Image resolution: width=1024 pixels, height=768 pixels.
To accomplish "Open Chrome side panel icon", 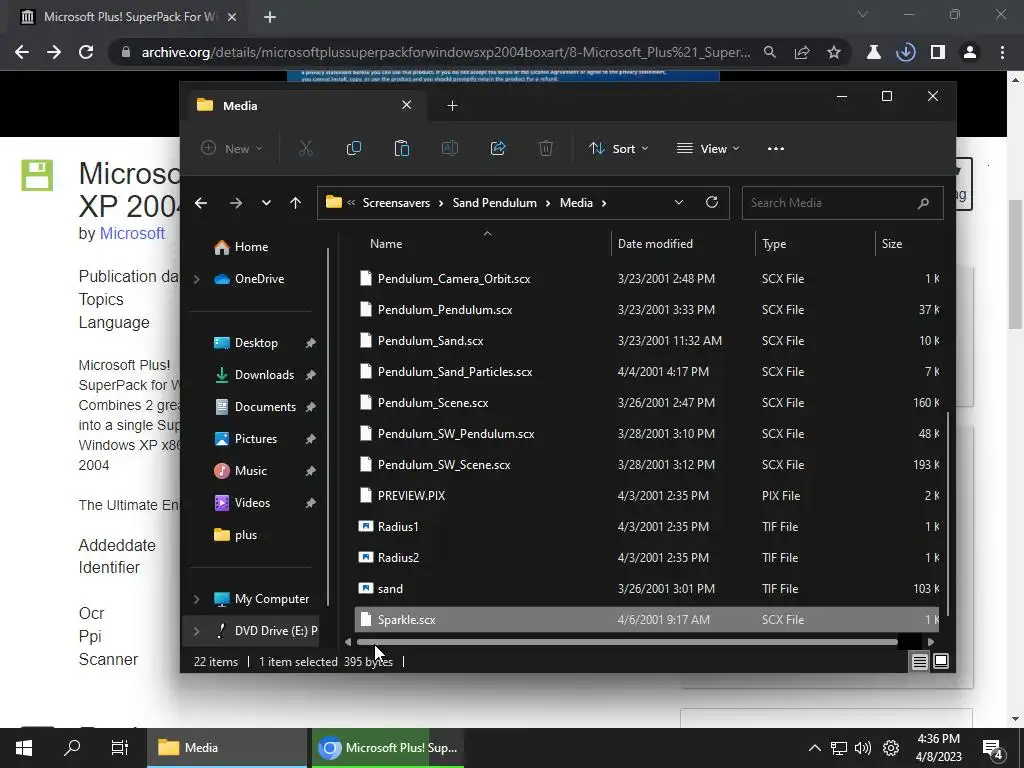I will point(938,52).
